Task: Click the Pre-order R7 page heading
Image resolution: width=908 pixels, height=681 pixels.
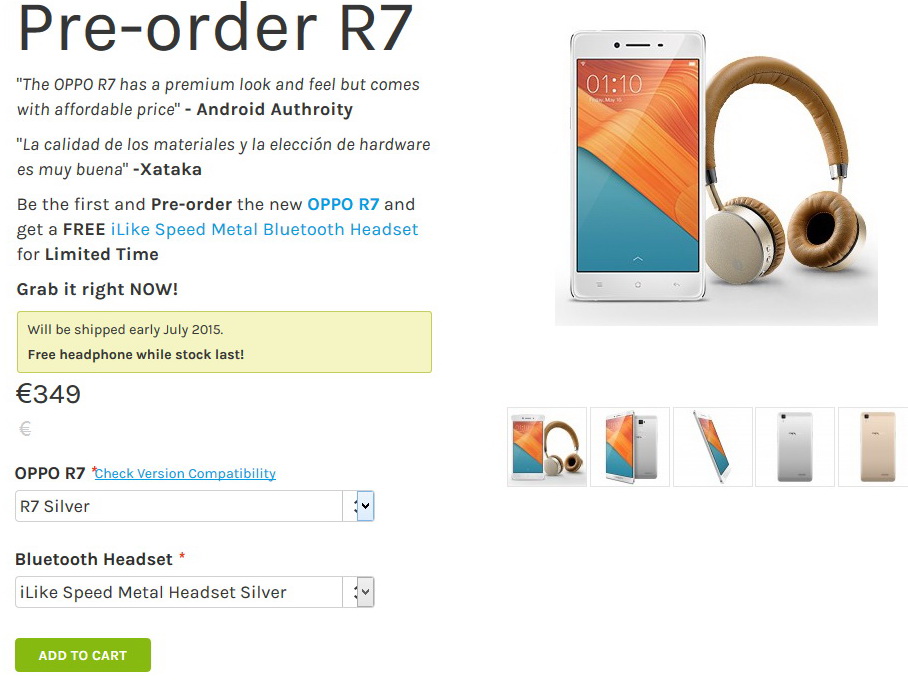Action: coord(215,27)
